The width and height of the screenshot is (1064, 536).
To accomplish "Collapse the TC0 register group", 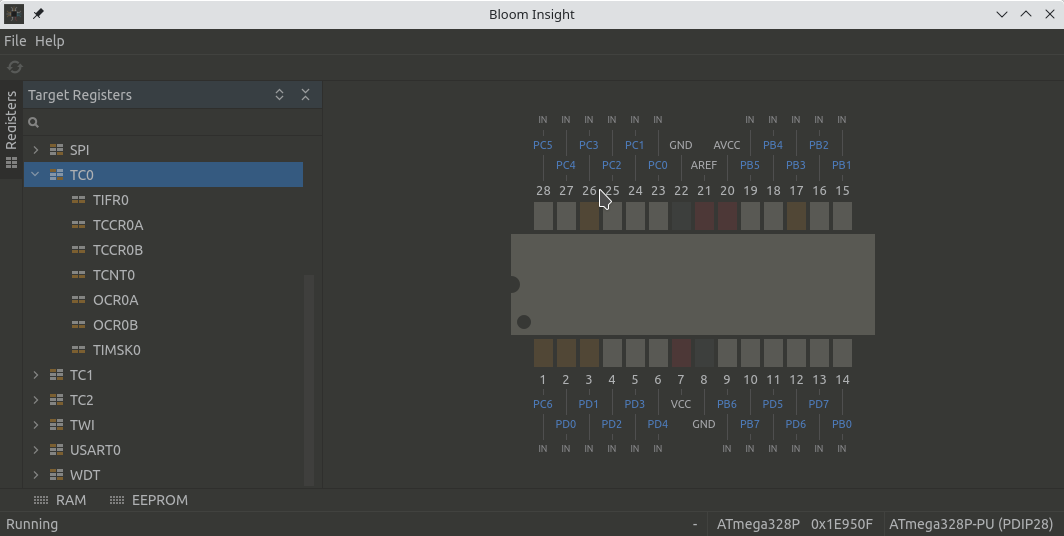I will pyautogui.click(x=35, y=174).
